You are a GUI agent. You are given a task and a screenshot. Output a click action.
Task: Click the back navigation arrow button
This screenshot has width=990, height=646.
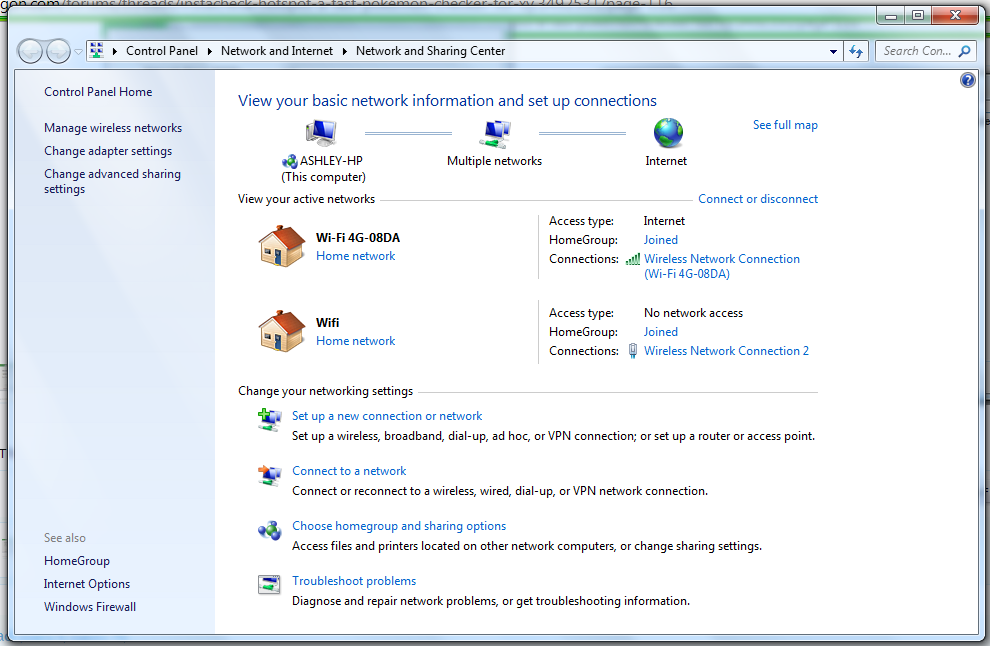coord(31,51)
